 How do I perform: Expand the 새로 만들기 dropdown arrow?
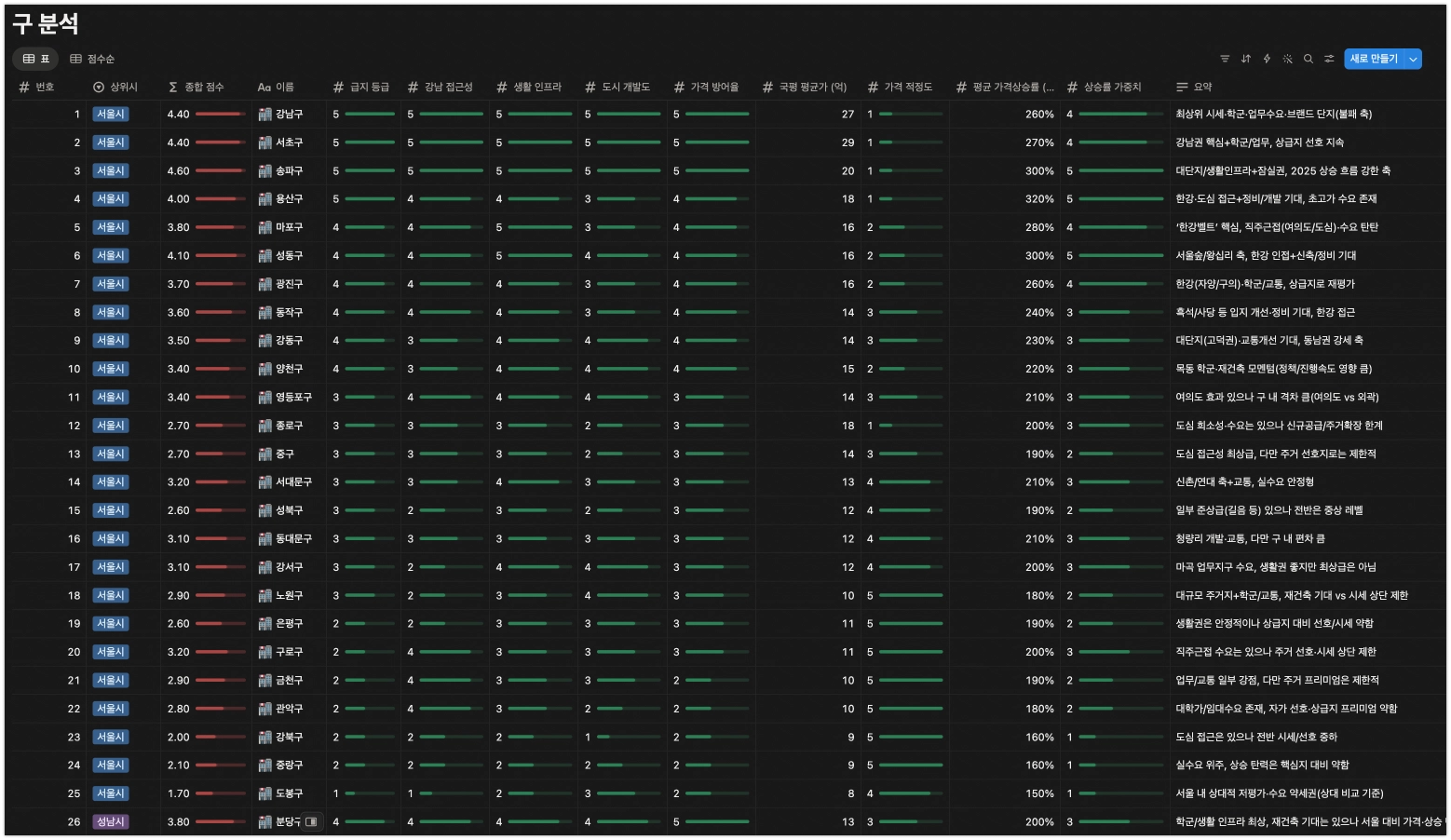tap(1413, 59)
